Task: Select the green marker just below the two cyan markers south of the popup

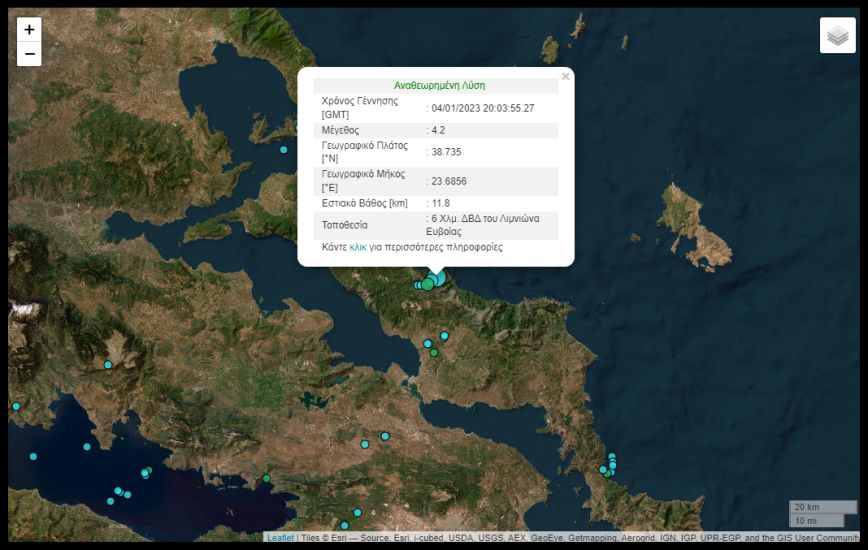Action: (x=434, y=352)
